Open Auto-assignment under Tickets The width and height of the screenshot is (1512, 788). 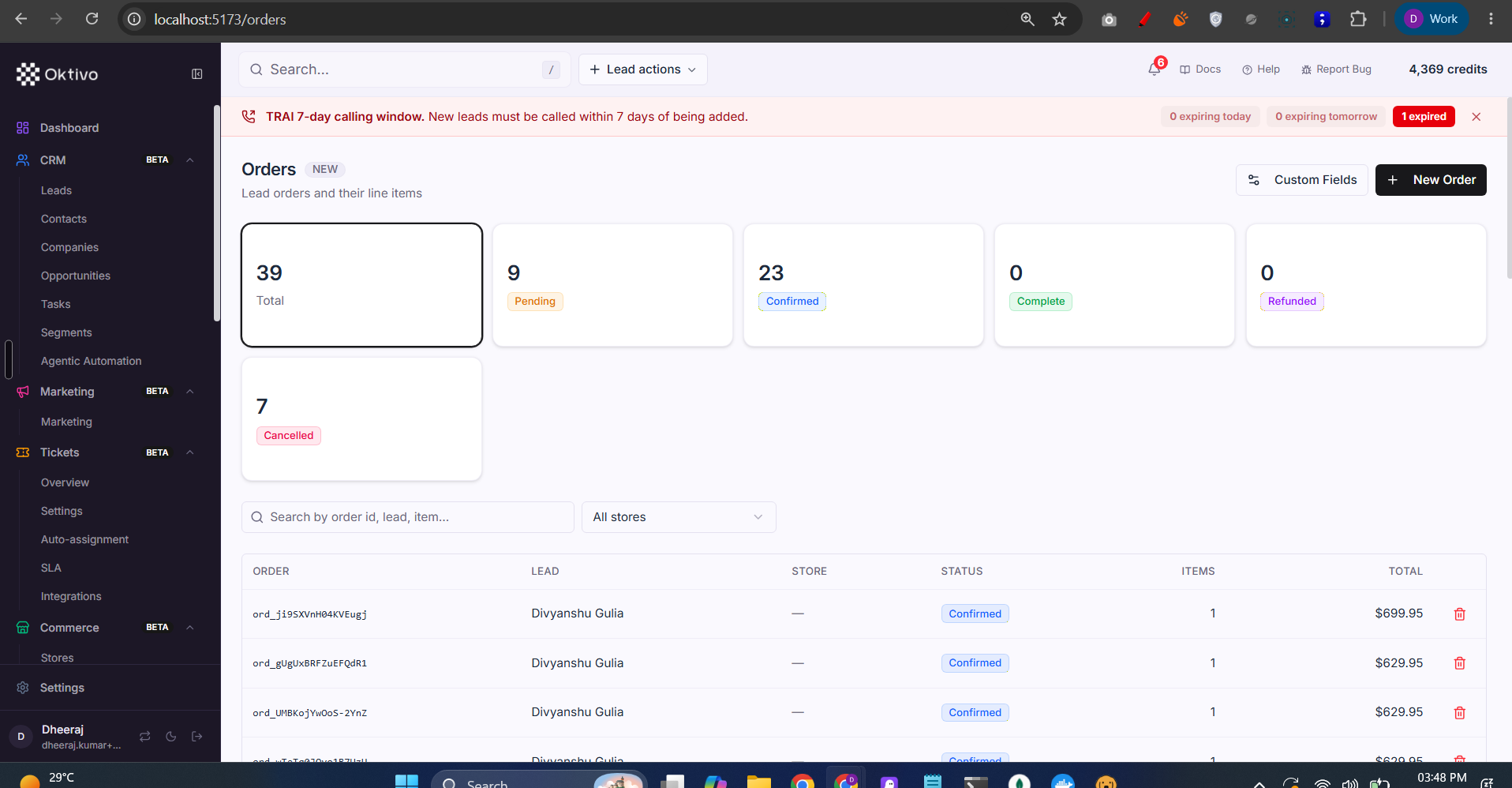click(85, 539)
